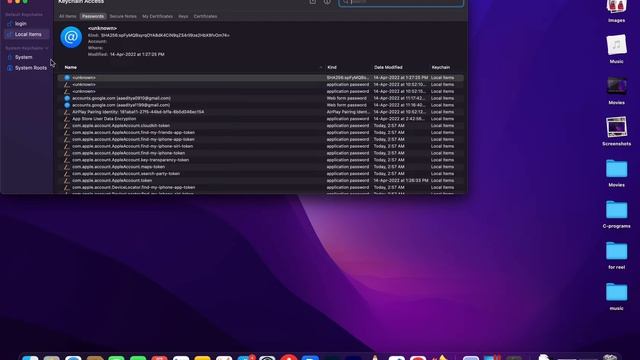640x360 pixels.
Task: Switch to the Secure Notes tab
Action: pos(123,16)
